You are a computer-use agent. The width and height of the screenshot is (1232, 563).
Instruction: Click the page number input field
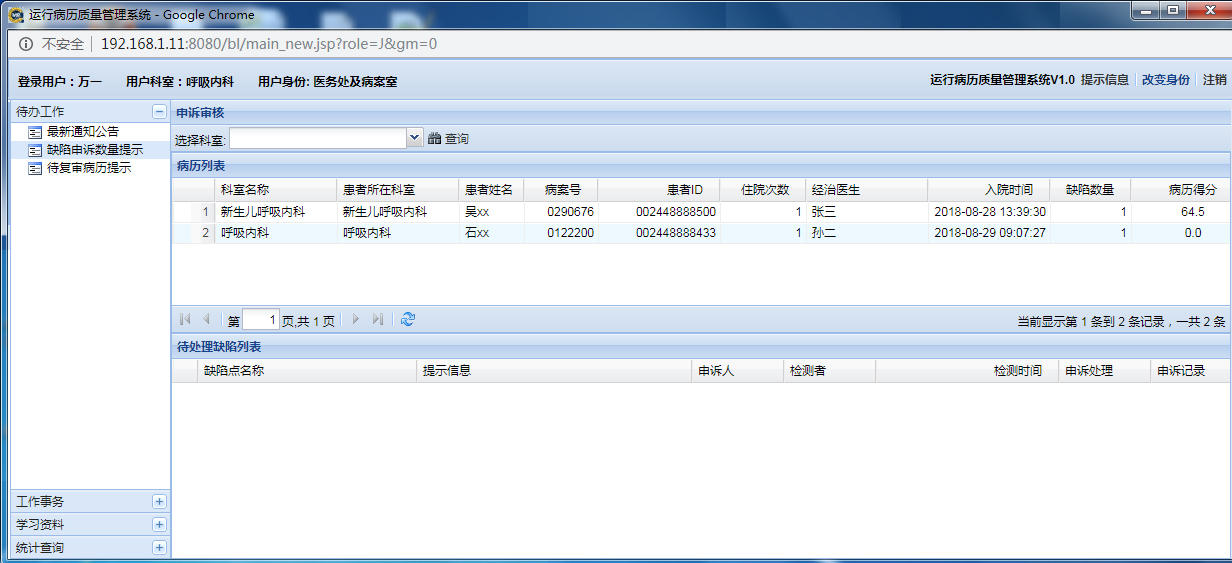tap(260, 321)
